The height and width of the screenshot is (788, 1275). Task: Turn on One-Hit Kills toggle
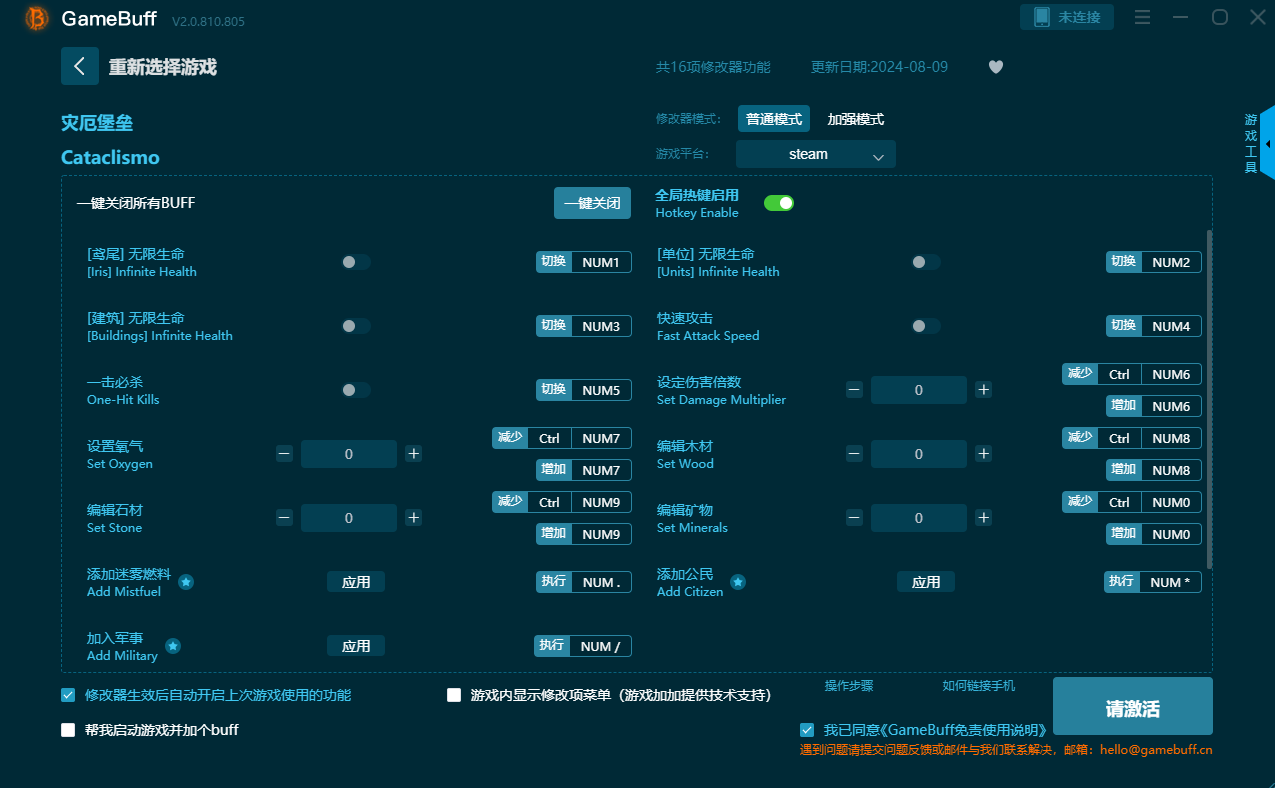(356, 390)
